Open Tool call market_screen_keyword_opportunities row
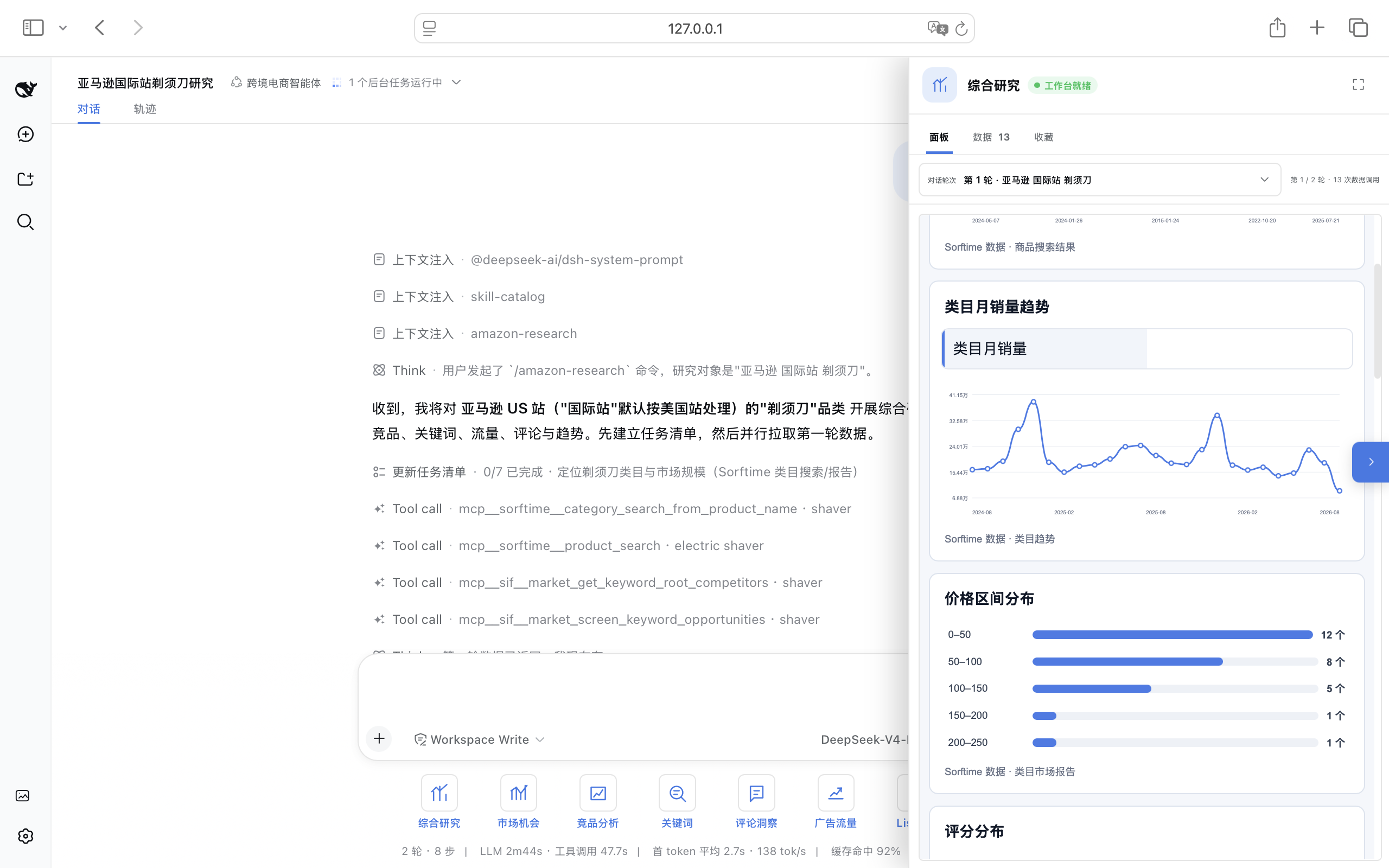Viewport: 1389px width, 868px height. coord(596,620)
